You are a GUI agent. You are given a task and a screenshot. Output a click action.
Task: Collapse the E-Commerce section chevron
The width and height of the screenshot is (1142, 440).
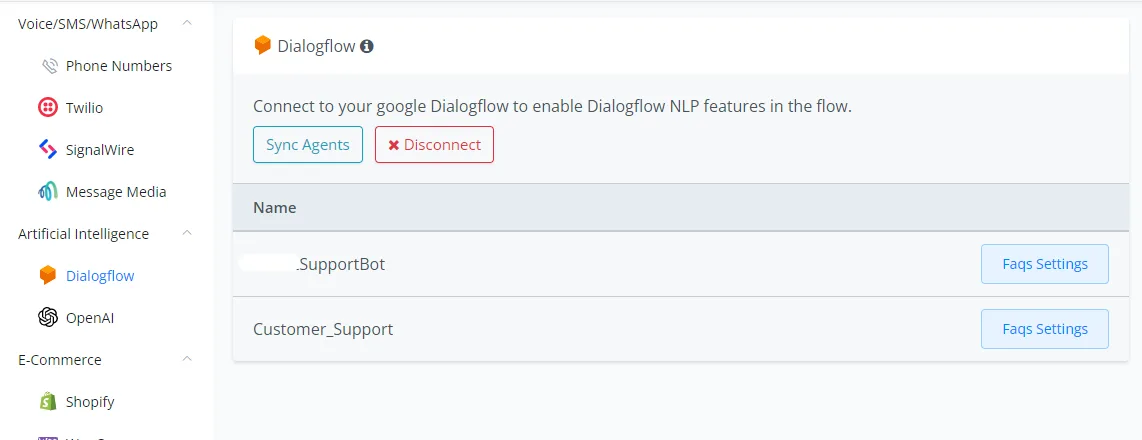coord(187,359)
